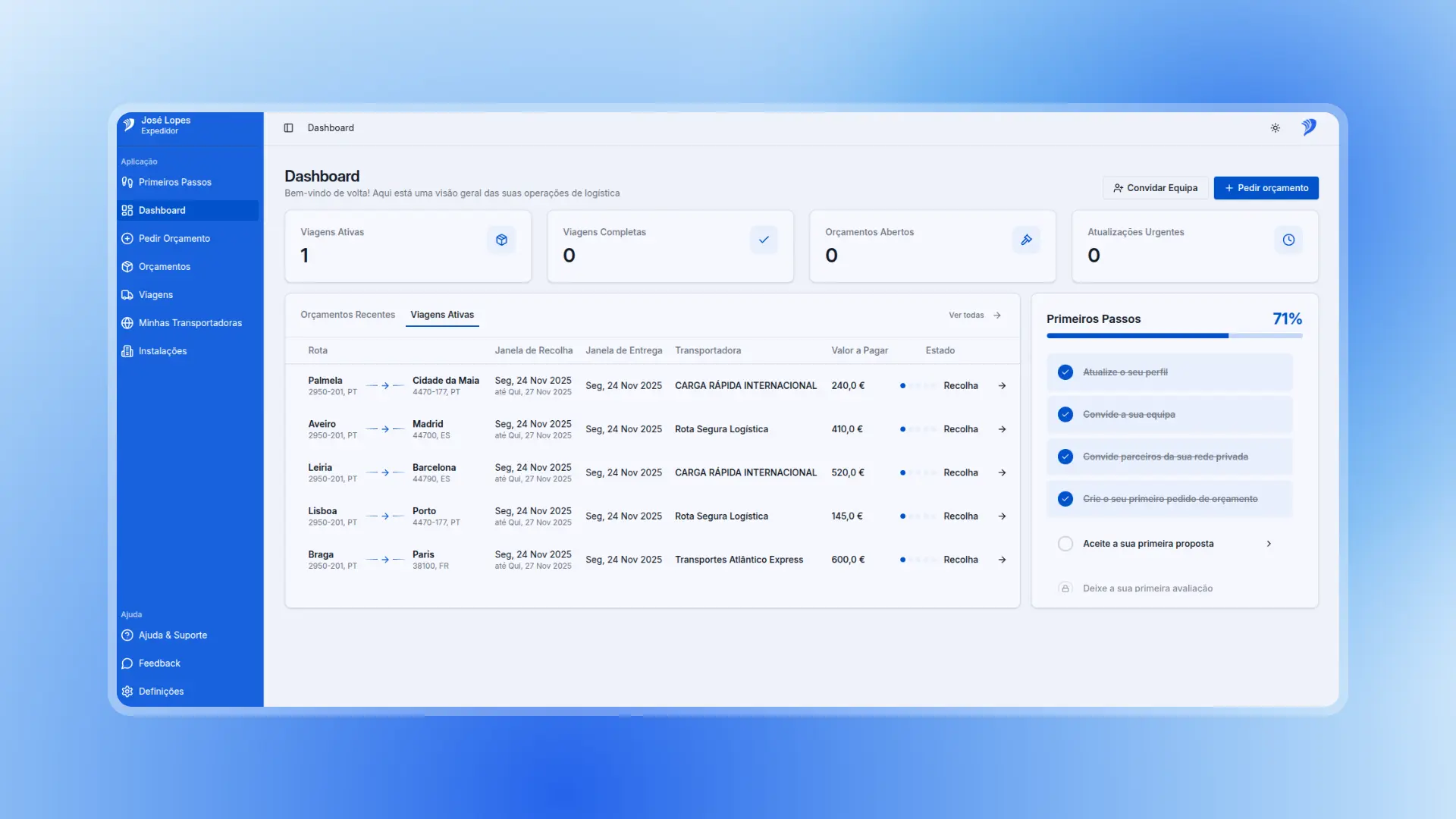Click the wing logo in top-right corner
Screen dimensions: 1456x819
(1309, 127)
